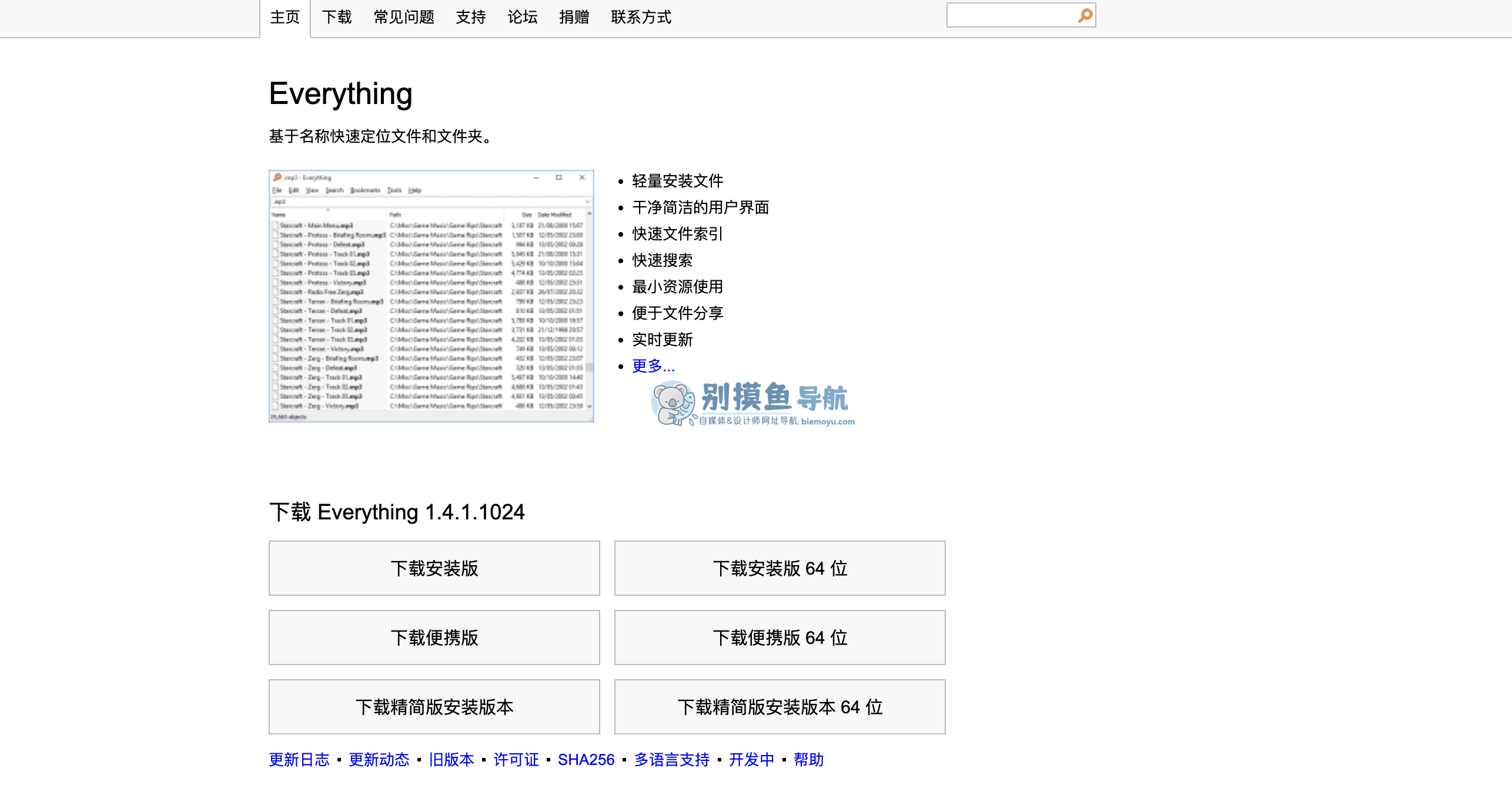The width and height of the screenshot is (1512, 812).
Task: Click the 下载便携版 button
Action: [x=434, y=637]
